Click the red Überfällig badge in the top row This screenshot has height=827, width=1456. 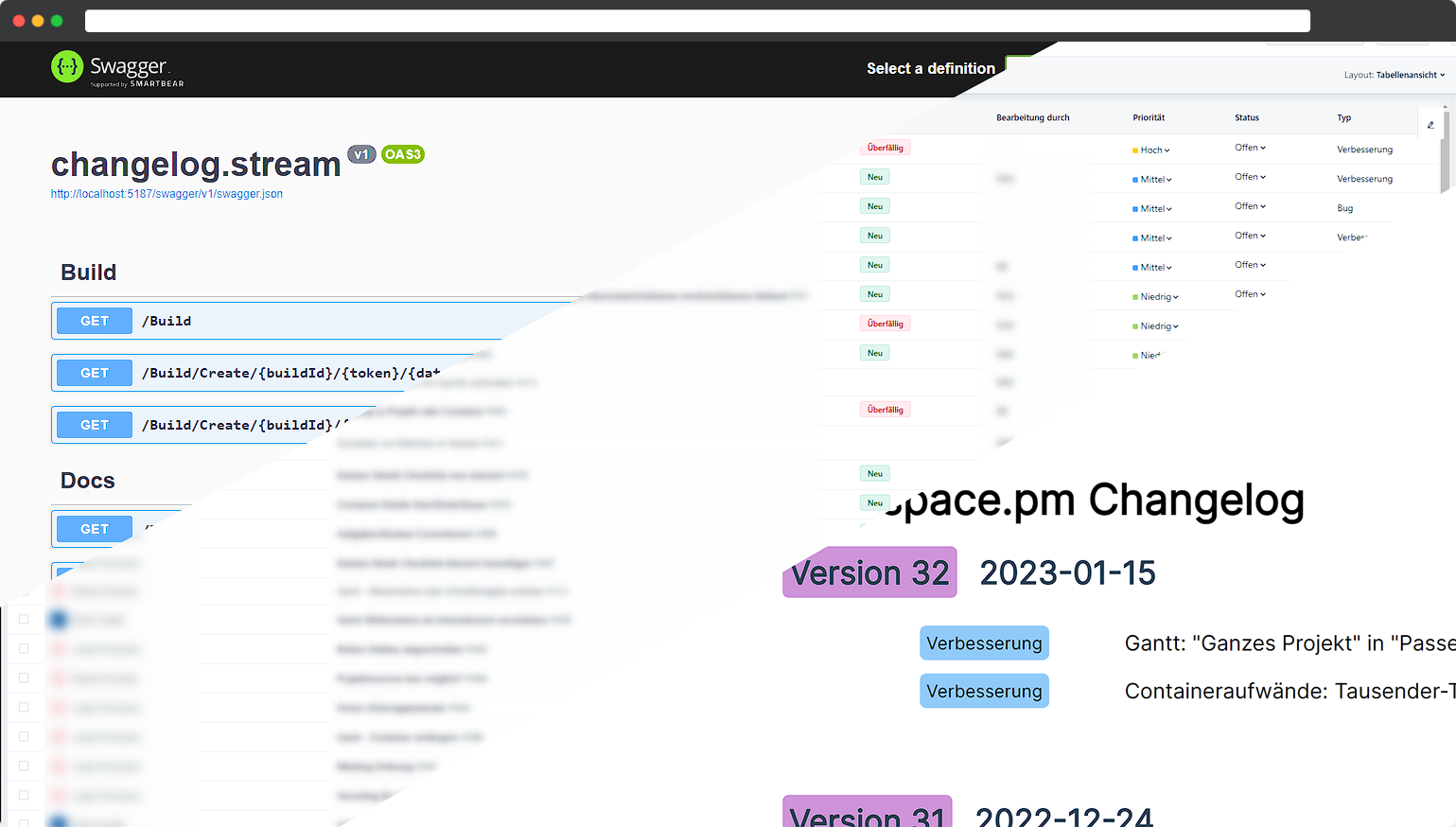pos(884,147)
